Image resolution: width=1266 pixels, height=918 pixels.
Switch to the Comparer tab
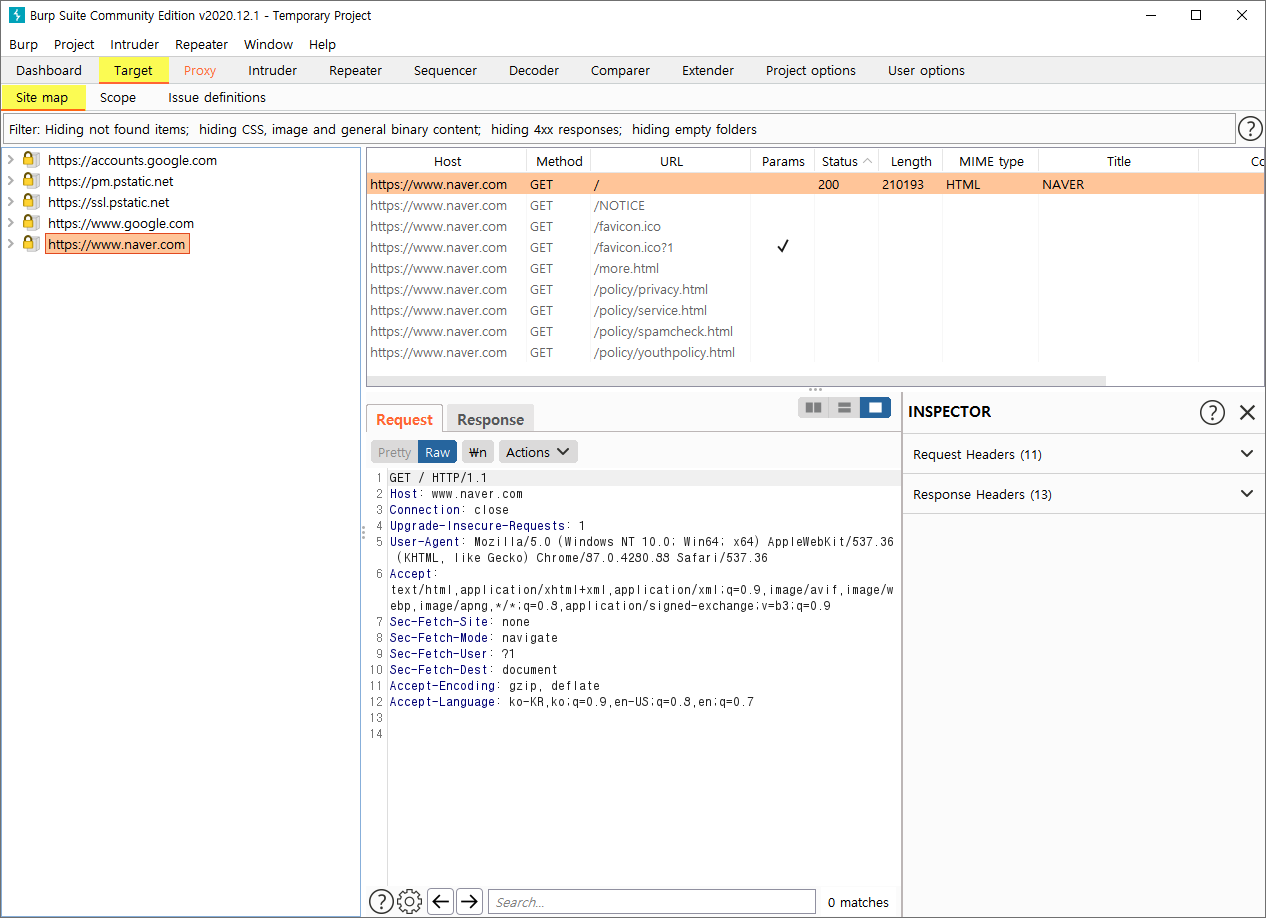click(x=620, y=70)
